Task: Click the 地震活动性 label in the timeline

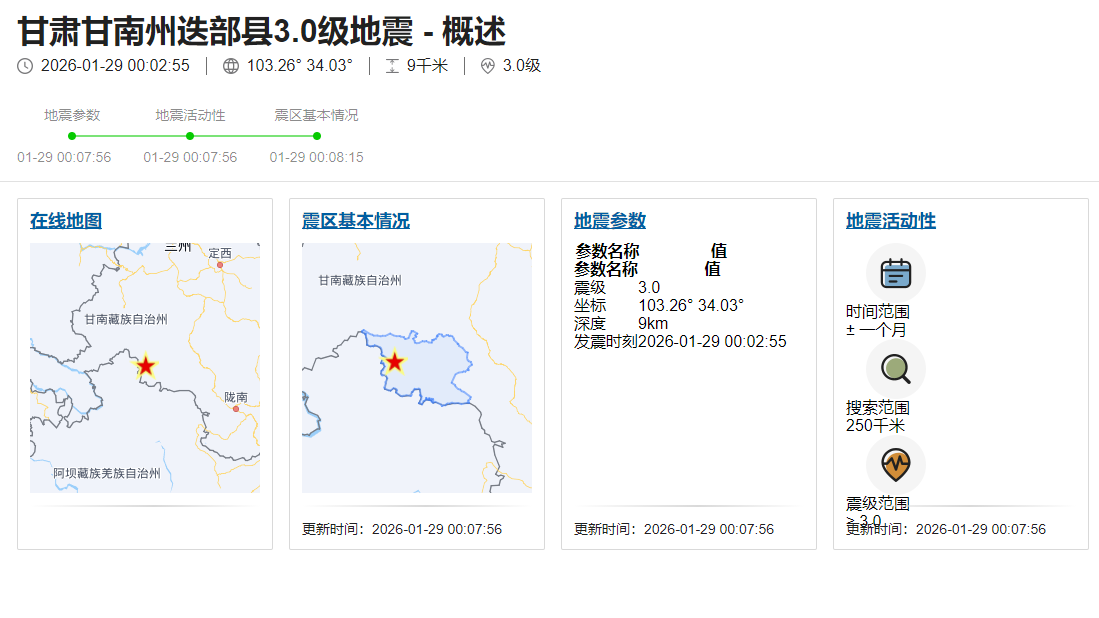Action: pyautogui.click(x=190, y=115)
